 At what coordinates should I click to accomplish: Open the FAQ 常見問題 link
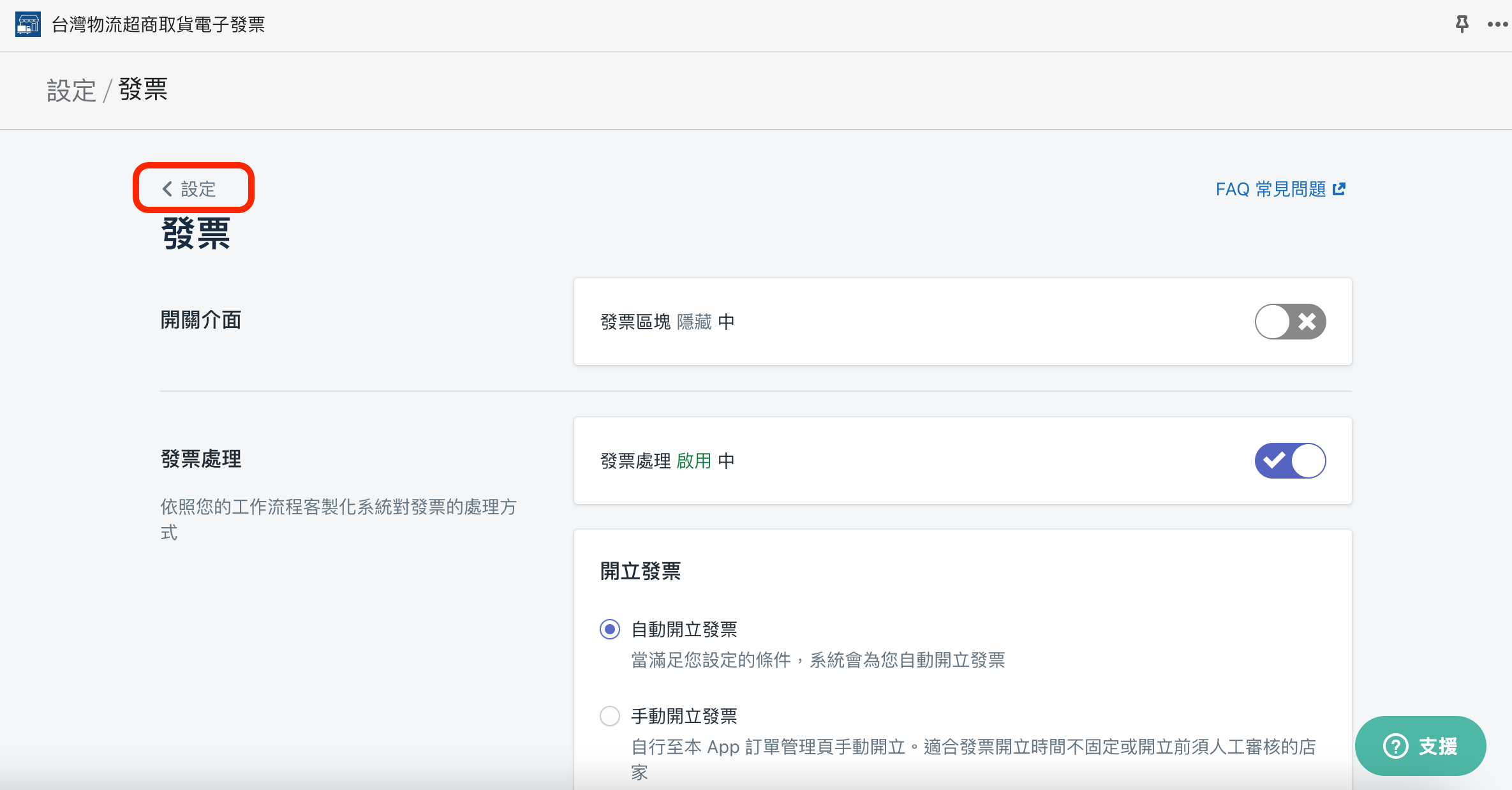click(x=1280, y=189)
